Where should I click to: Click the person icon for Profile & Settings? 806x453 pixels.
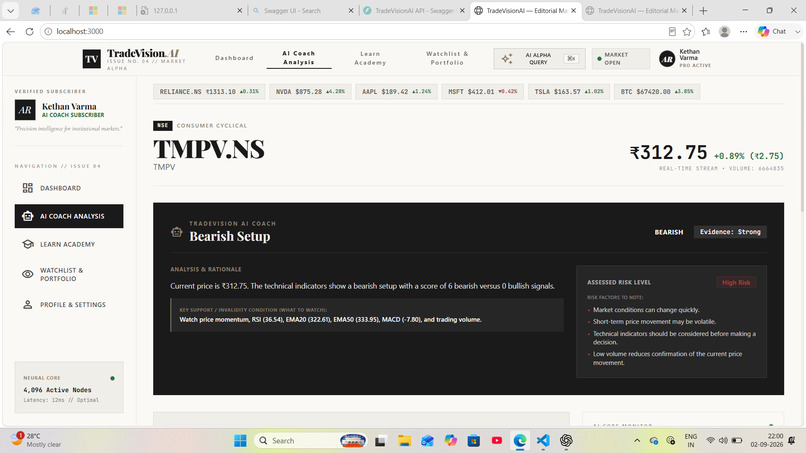click(x=28, y=304)
